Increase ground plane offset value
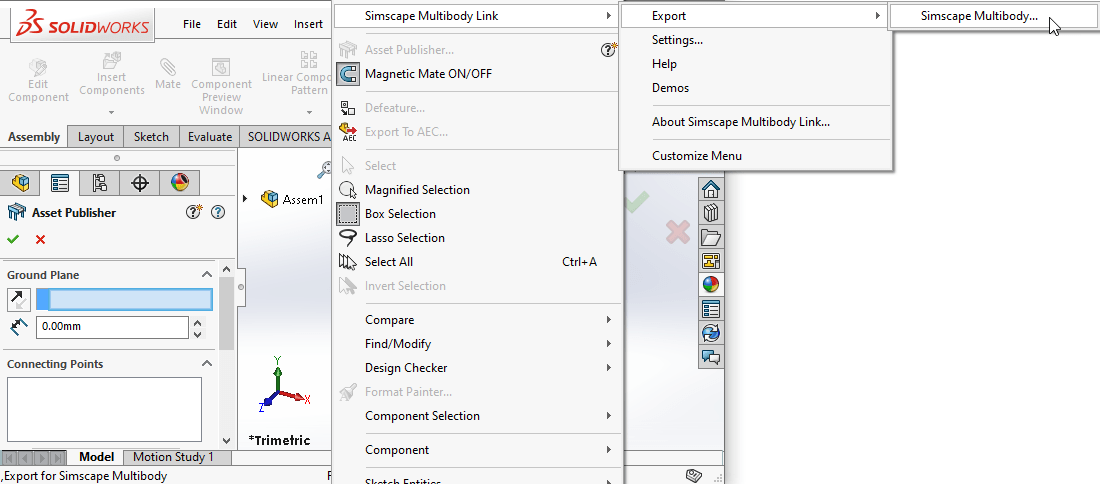 pyautogui.click(x=197, y=323)
